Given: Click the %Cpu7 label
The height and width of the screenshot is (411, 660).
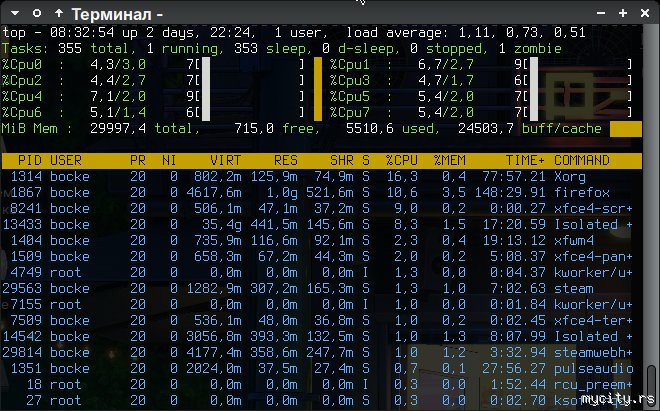Looking at the screenshot, I should 350,113.
